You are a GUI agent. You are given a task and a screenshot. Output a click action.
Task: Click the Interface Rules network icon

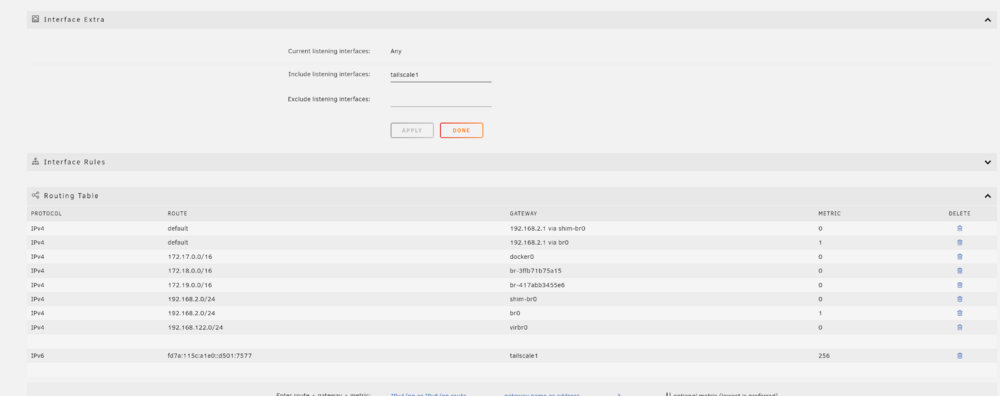click(36, 161)
